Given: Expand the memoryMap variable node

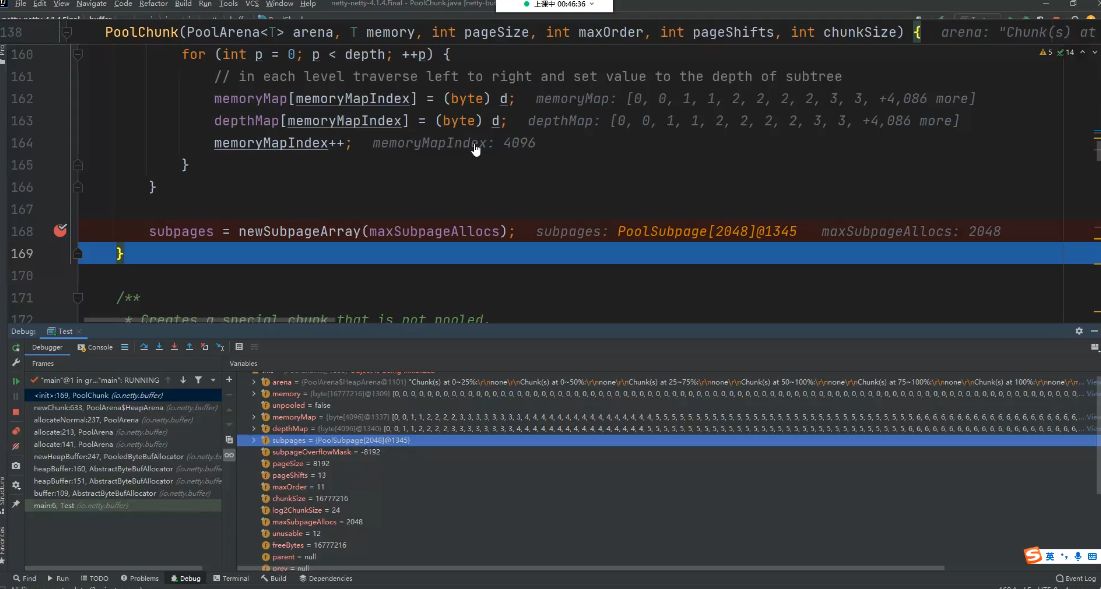Looking at the screenshot, I should (254, 417).
